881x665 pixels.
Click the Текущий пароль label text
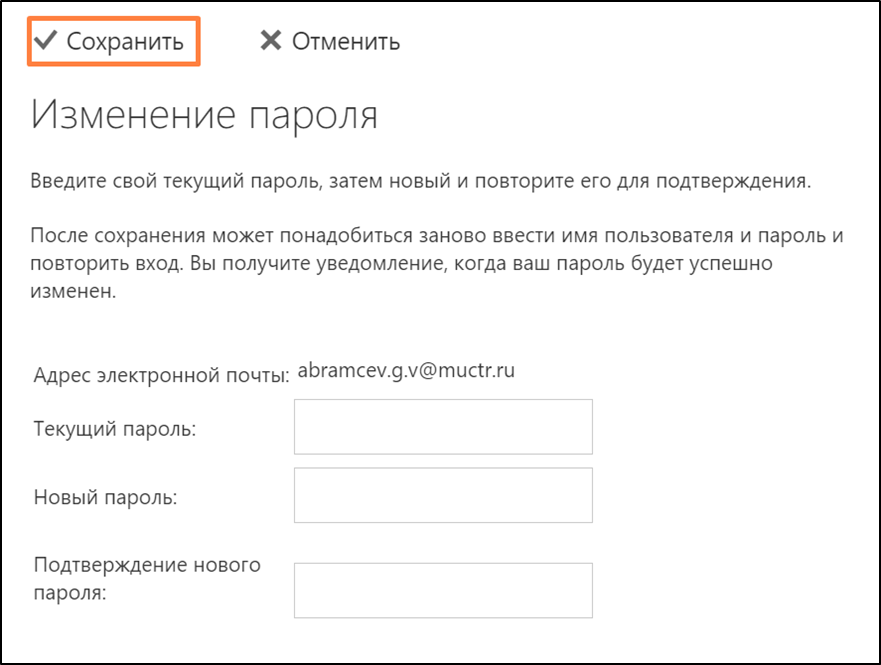pos(114,429)
